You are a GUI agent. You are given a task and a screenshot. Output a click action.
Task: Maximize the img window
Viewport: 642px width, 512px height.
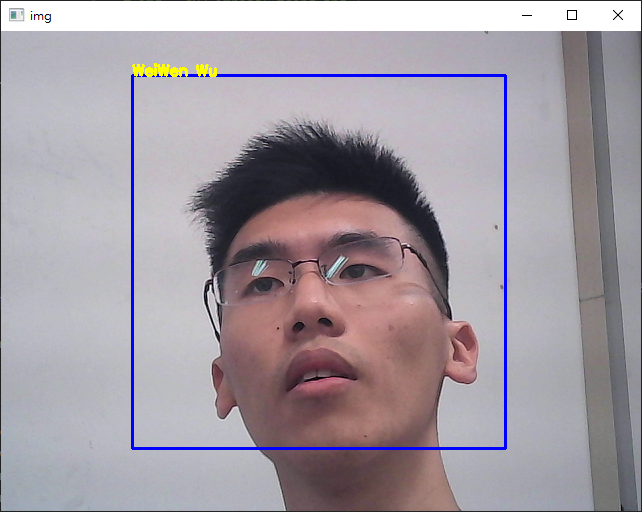click(572, 16)
